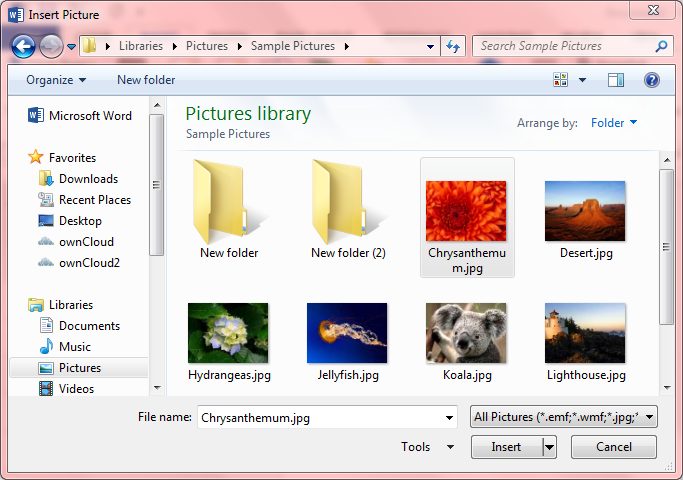Go back using the Back arrow button
683x480 pixels.
(x=23, y=46)
